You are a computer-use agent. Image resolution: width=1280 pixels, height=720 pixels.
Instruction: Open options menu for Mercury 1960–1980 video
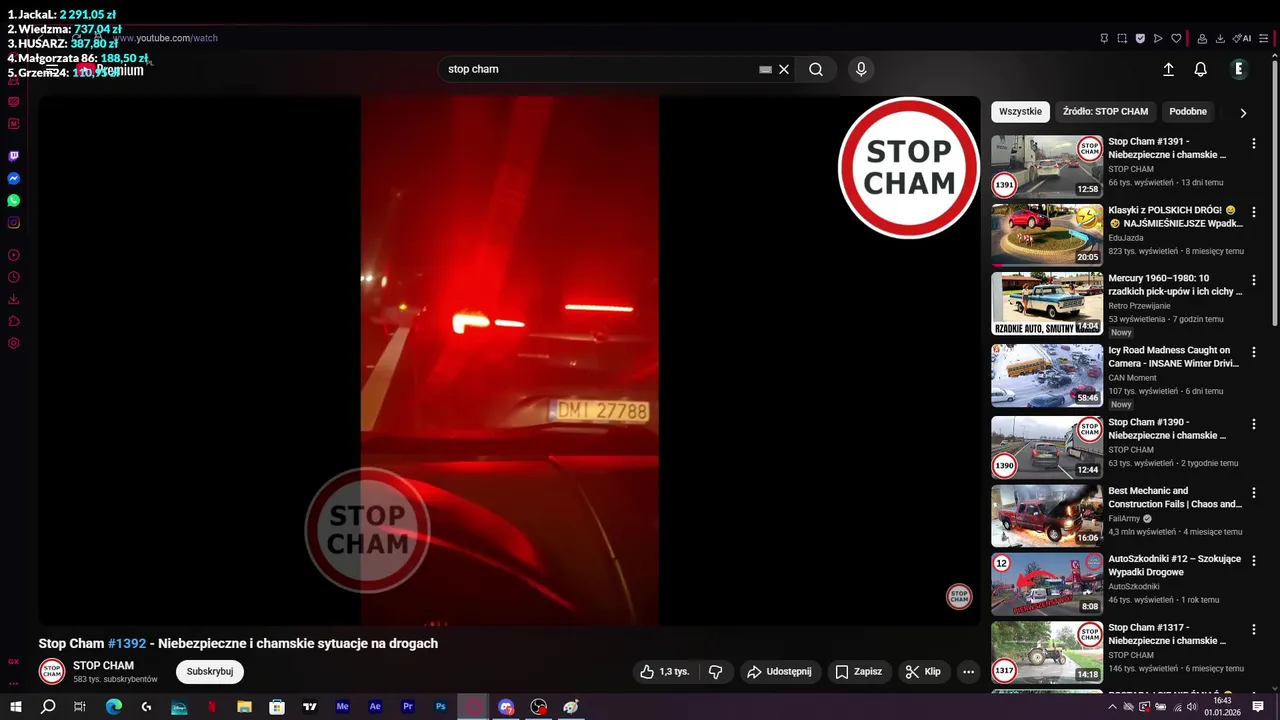click(x=1254, y=281)
